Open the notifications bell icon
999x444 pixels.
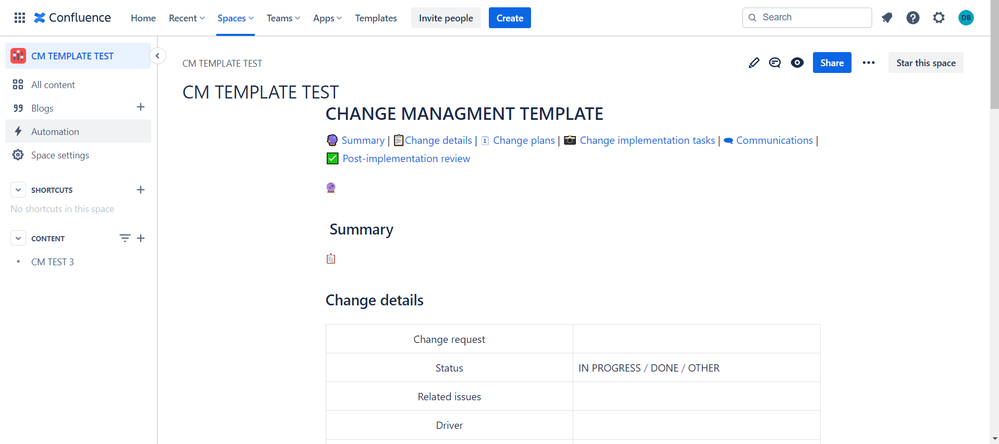click(x=887, y=18)
